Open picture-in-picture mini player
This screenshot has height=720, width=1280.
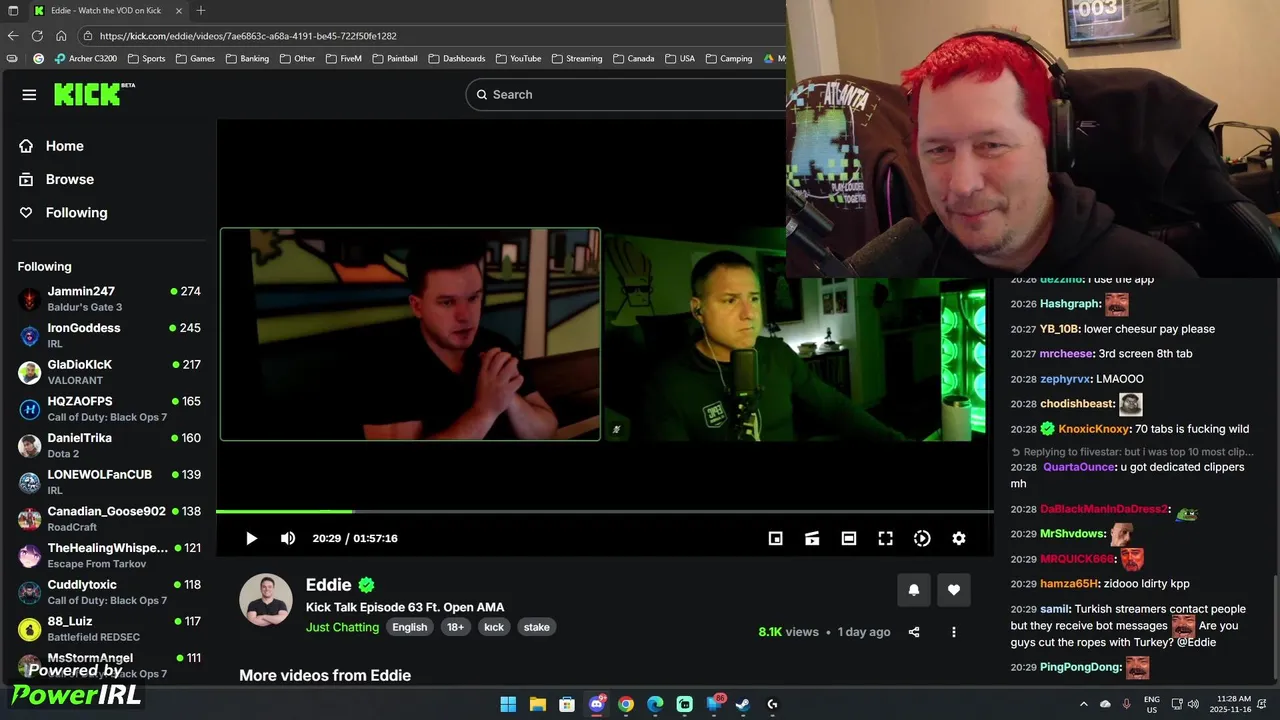coord(775,538)
